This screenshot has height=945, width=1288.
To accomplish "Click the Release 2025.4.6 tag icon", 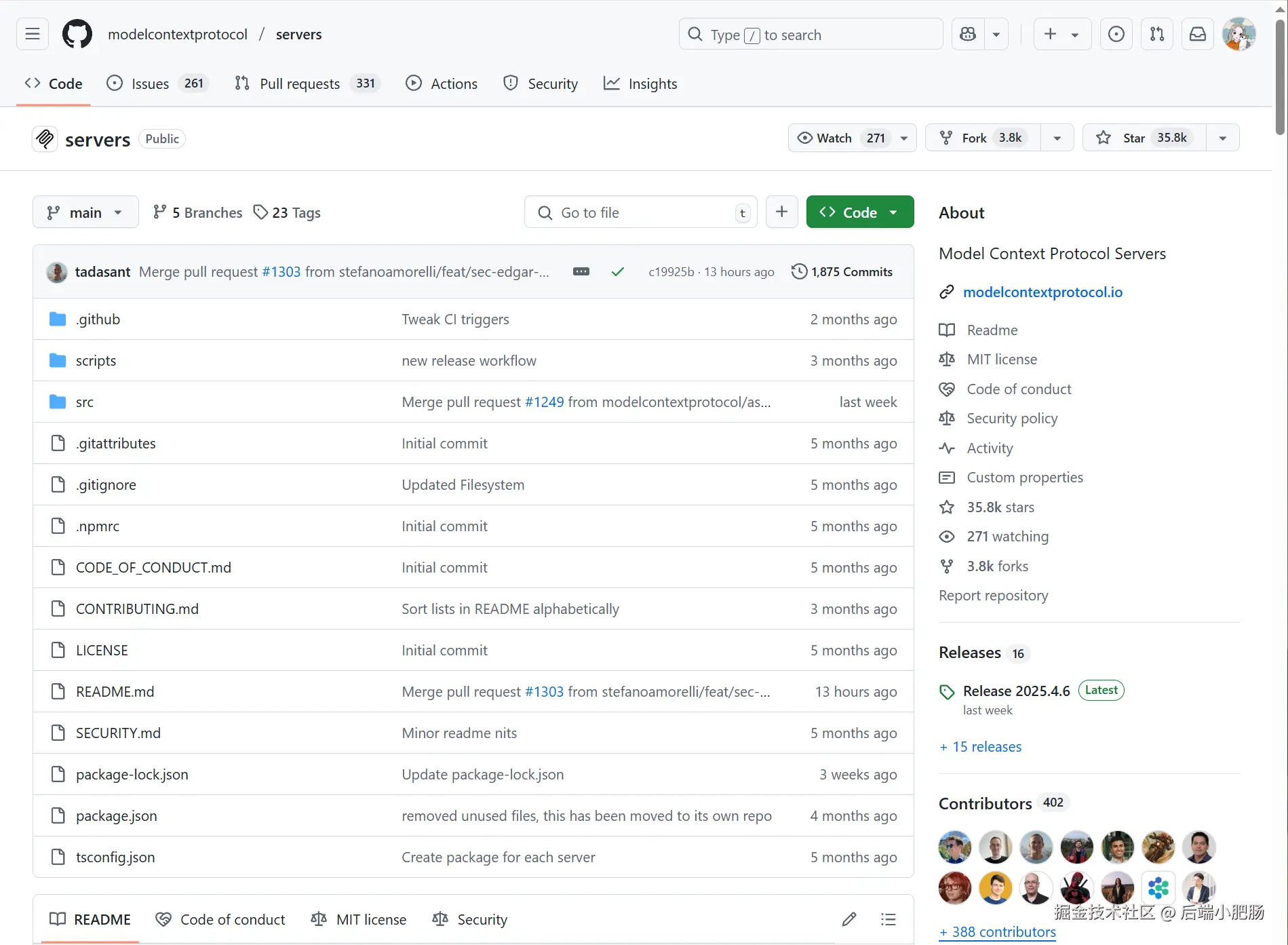I will [947, 692].
